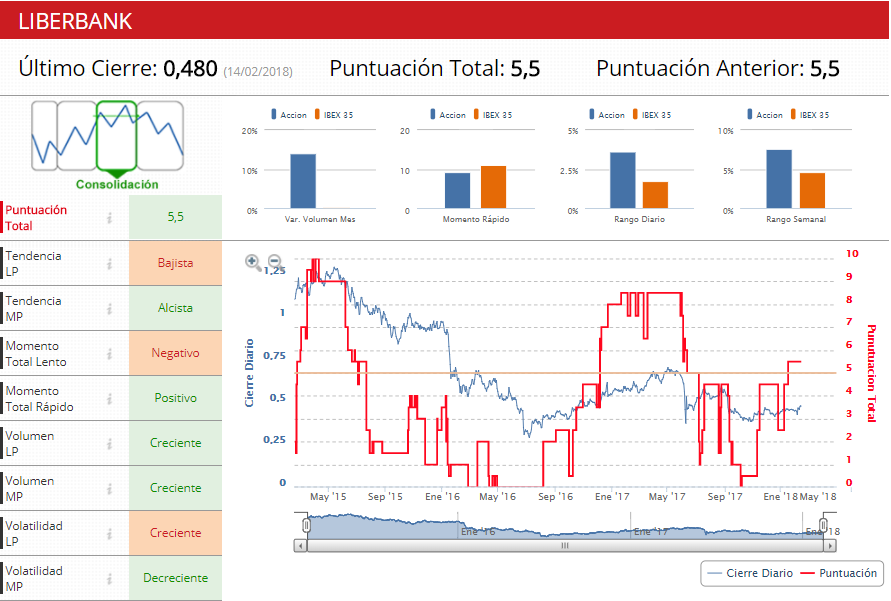Toggle Cierre Diario series in chart legend
The width and height of the screenshot is (891, 601).
(x=751, y=573)
